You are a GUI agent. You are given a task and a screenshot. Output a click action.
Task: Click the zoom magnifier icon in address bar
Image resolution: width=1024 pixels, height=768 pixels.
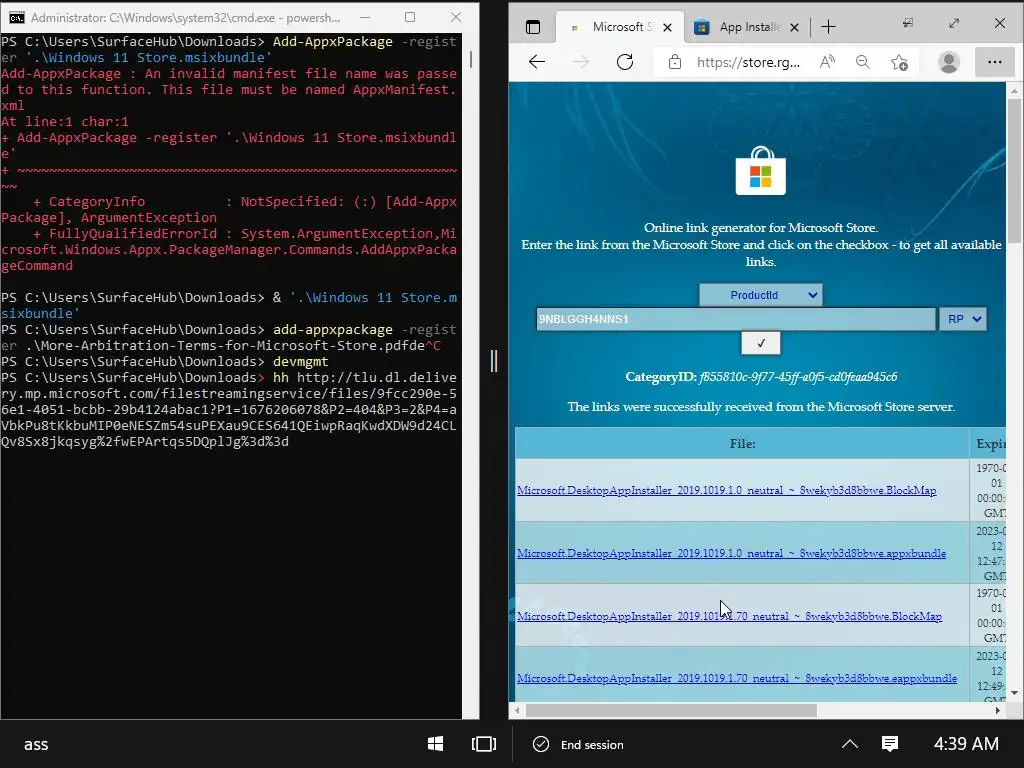click(x=863, y=62)
